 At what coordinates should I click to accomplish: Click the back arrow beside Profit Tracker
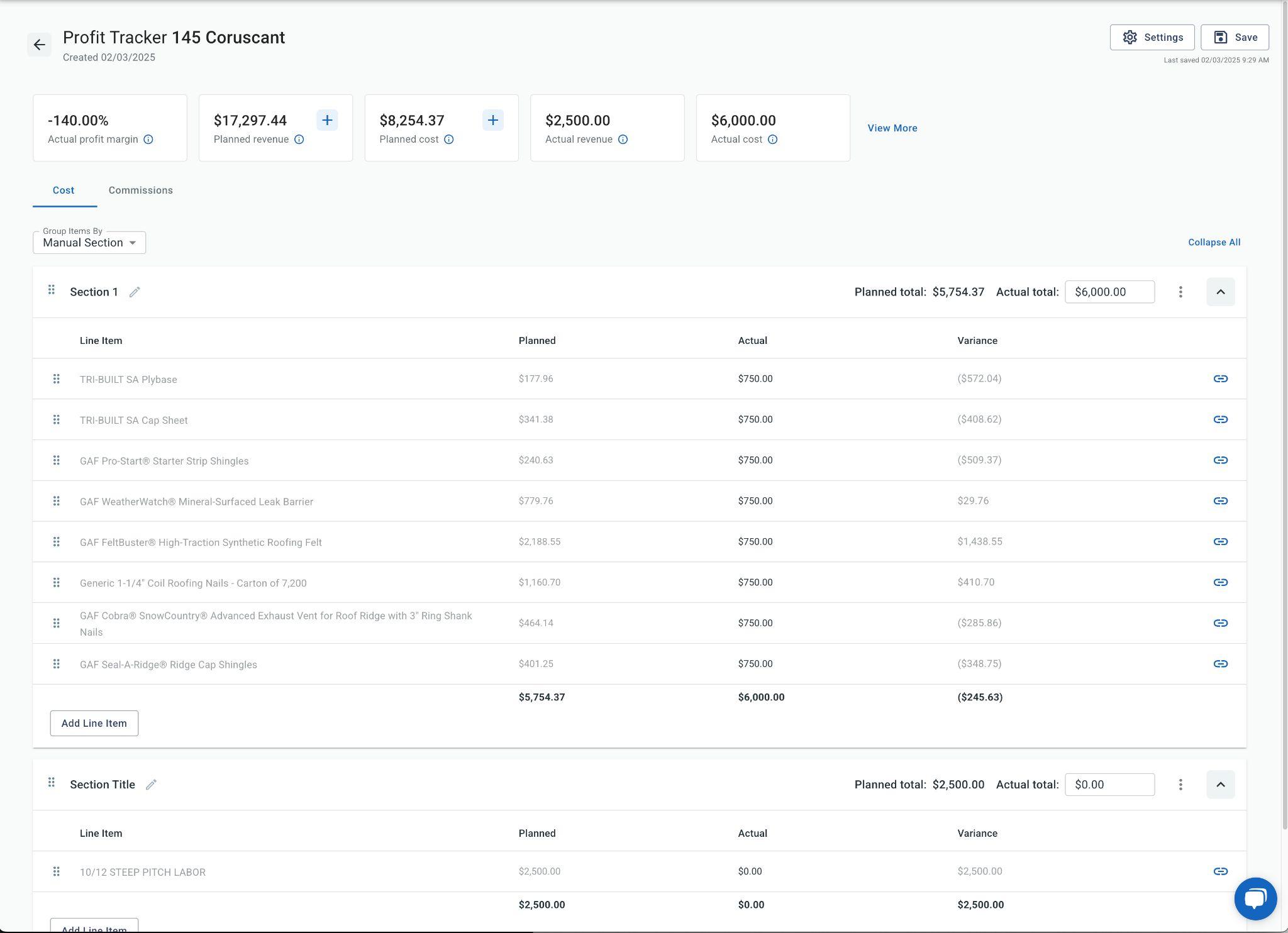click(39, 45)
